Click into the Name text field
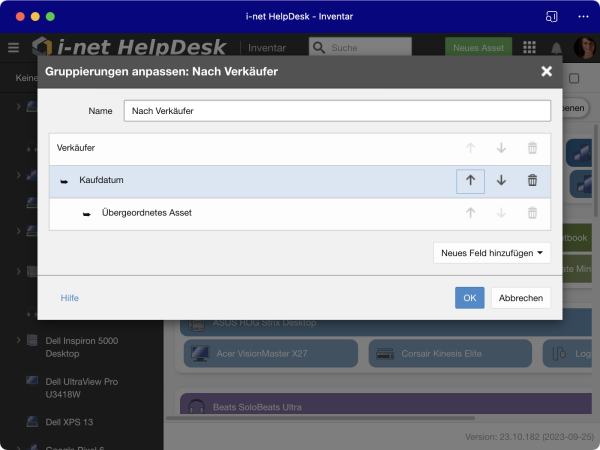Image resolution: width=600 pixels, height=450 pixels. pyautogui.click(x=336, y=111)
